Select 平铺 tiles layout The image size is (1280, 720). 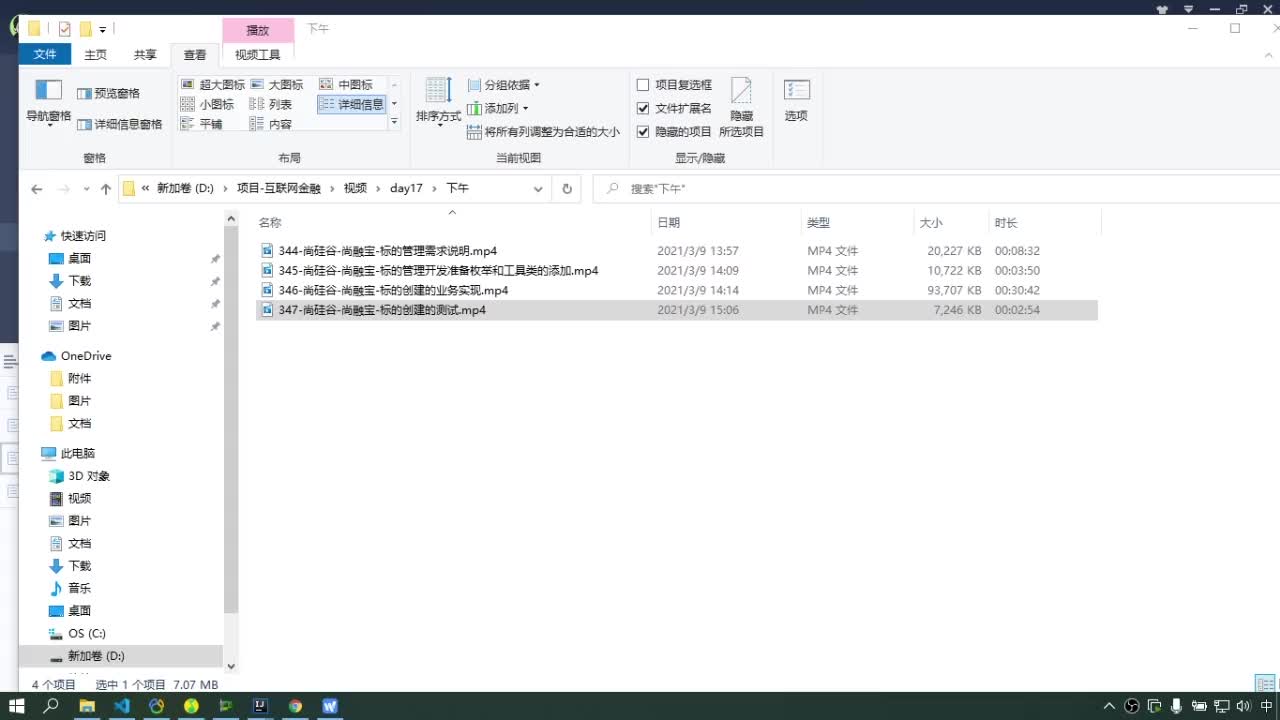202,124
